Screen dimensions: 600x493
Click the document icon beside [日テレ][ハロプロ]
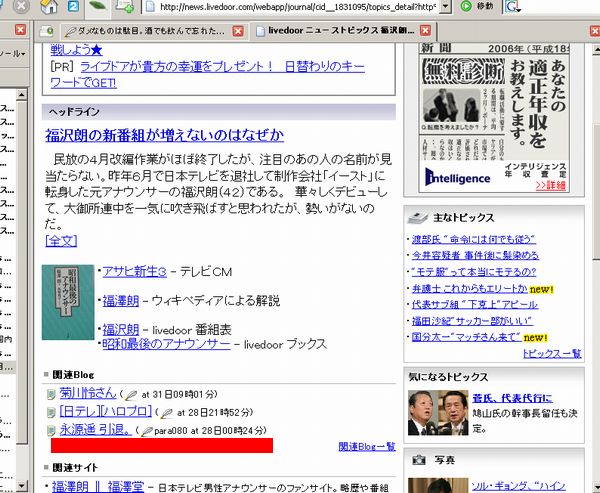51,413
